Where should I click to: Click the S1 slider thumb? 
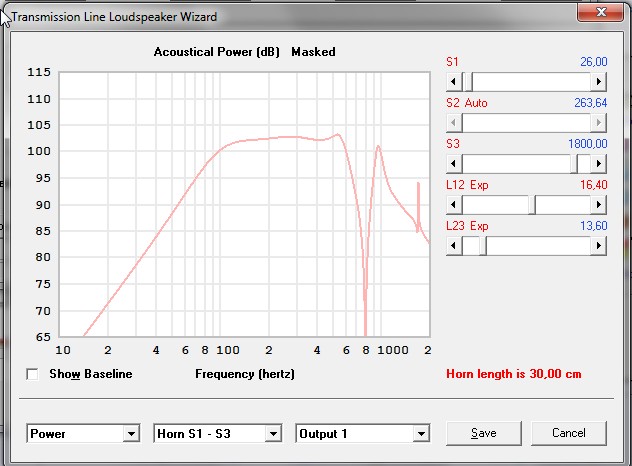(468, 82)
